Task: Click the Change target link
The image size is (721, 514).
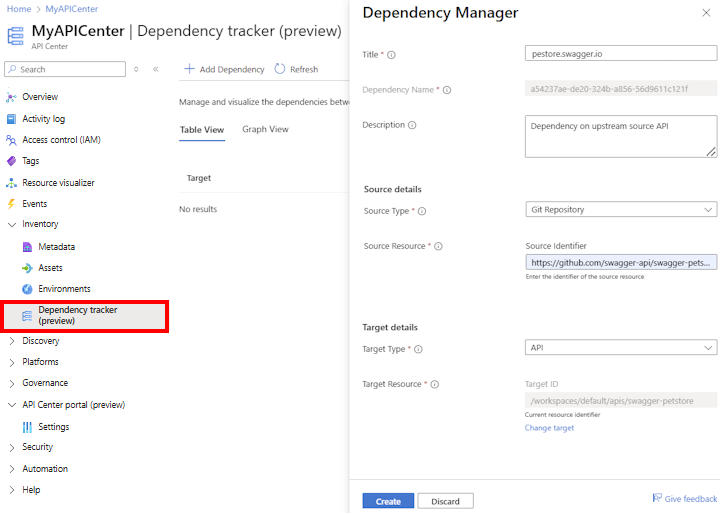Action: pyautogui.click(x=549, y=428)
